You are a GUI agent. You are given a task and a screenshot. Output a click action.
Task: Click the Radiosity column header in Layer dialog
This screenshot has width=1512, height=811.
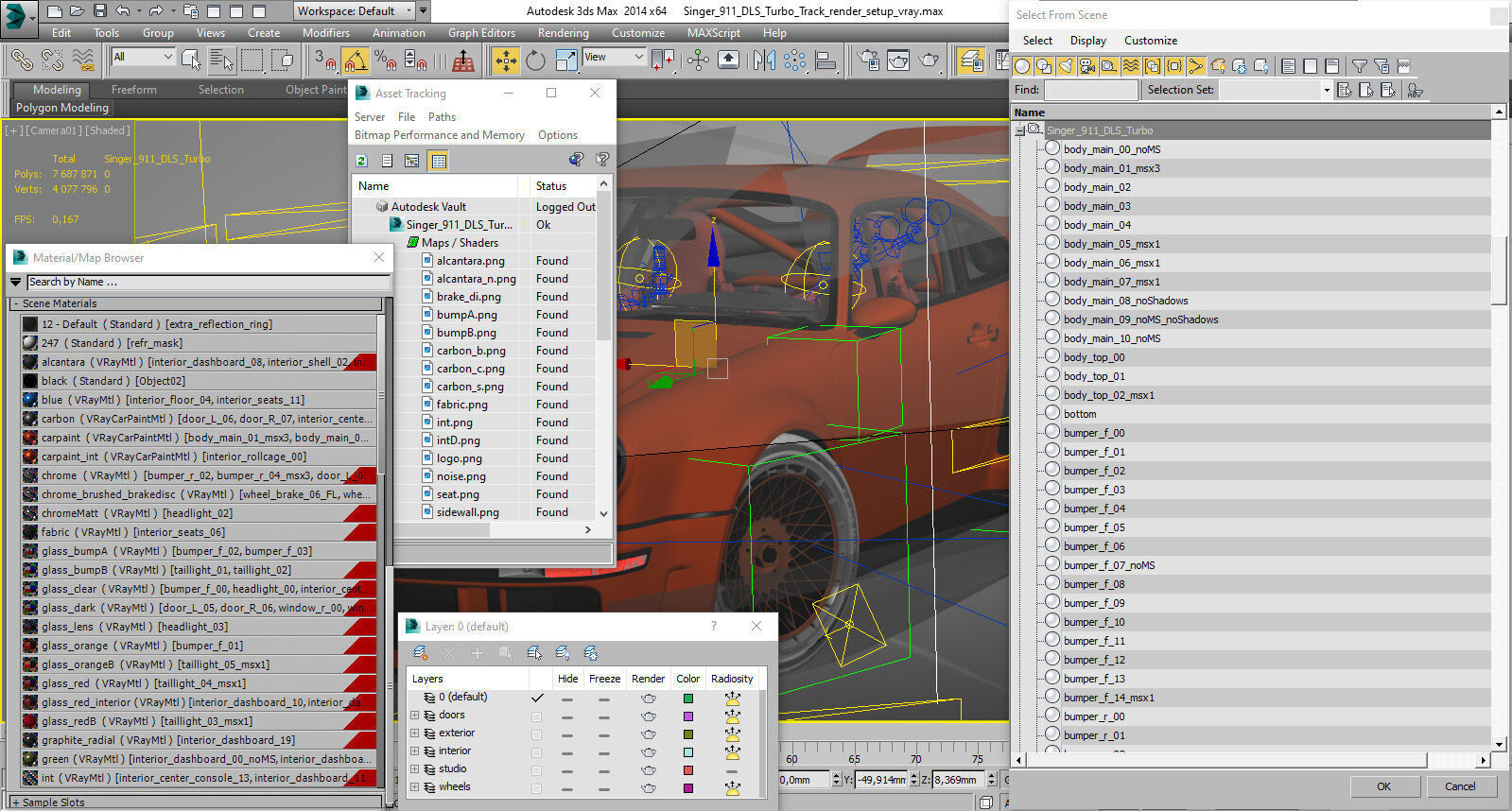(x=732, y=679)
